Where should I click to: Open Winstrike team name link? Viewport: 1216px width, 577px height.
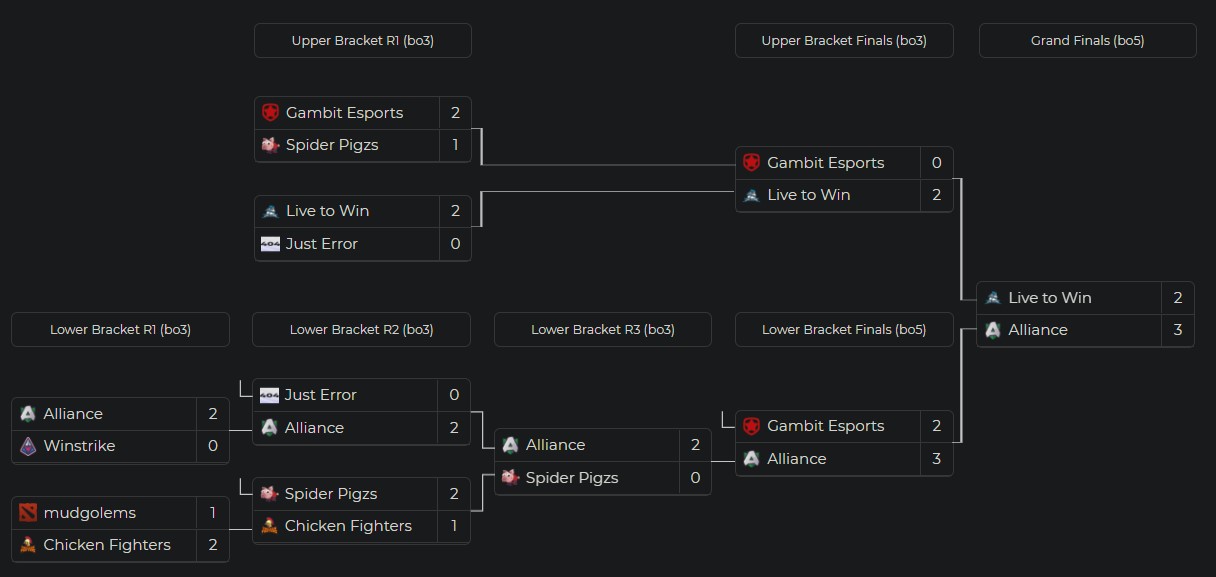point(80,446)
